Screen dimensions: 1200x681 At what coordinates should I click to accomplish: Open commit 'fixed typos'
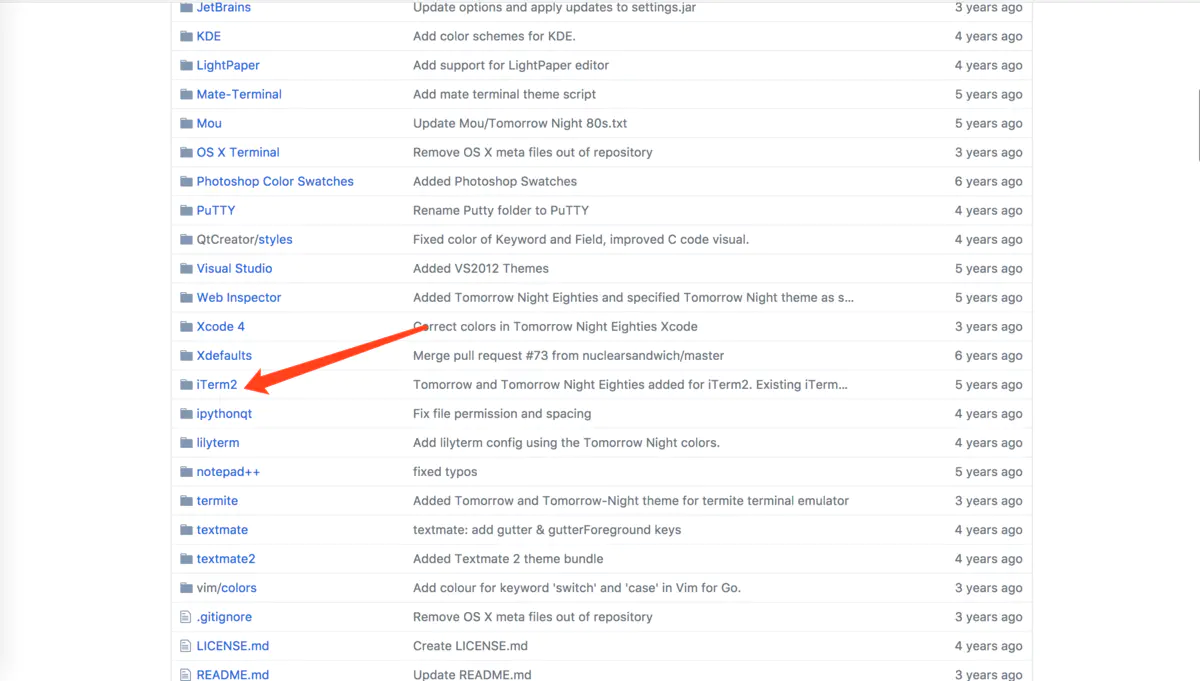click(x=445, y=471)
